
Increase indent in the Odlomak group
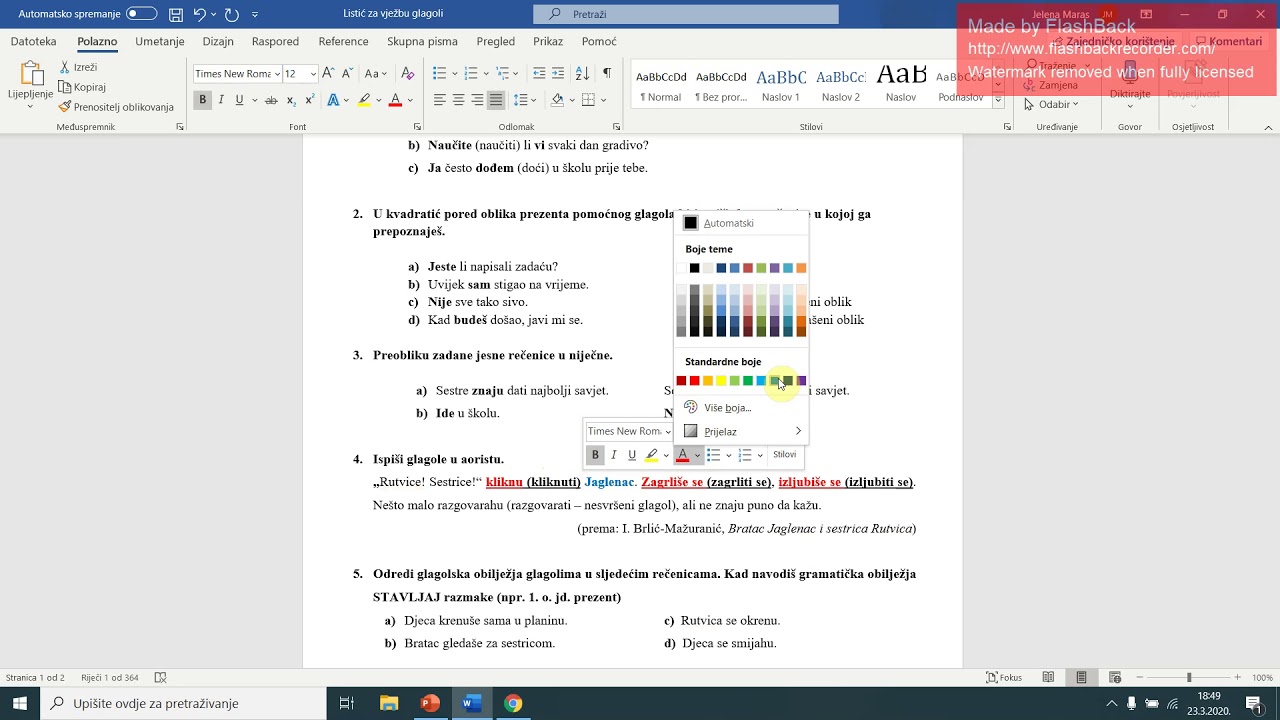[x=558, y=73]
